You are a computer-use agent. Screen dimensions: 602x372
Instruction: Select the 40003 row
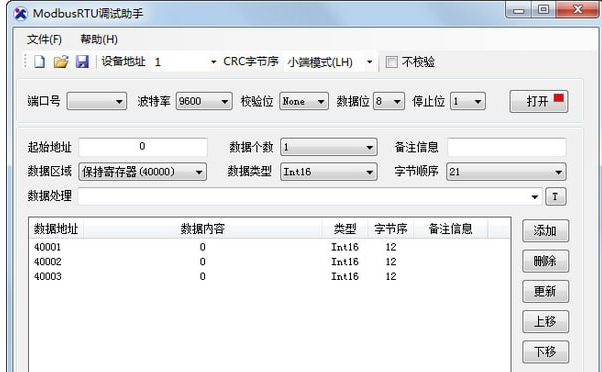[x=270, y=276]
